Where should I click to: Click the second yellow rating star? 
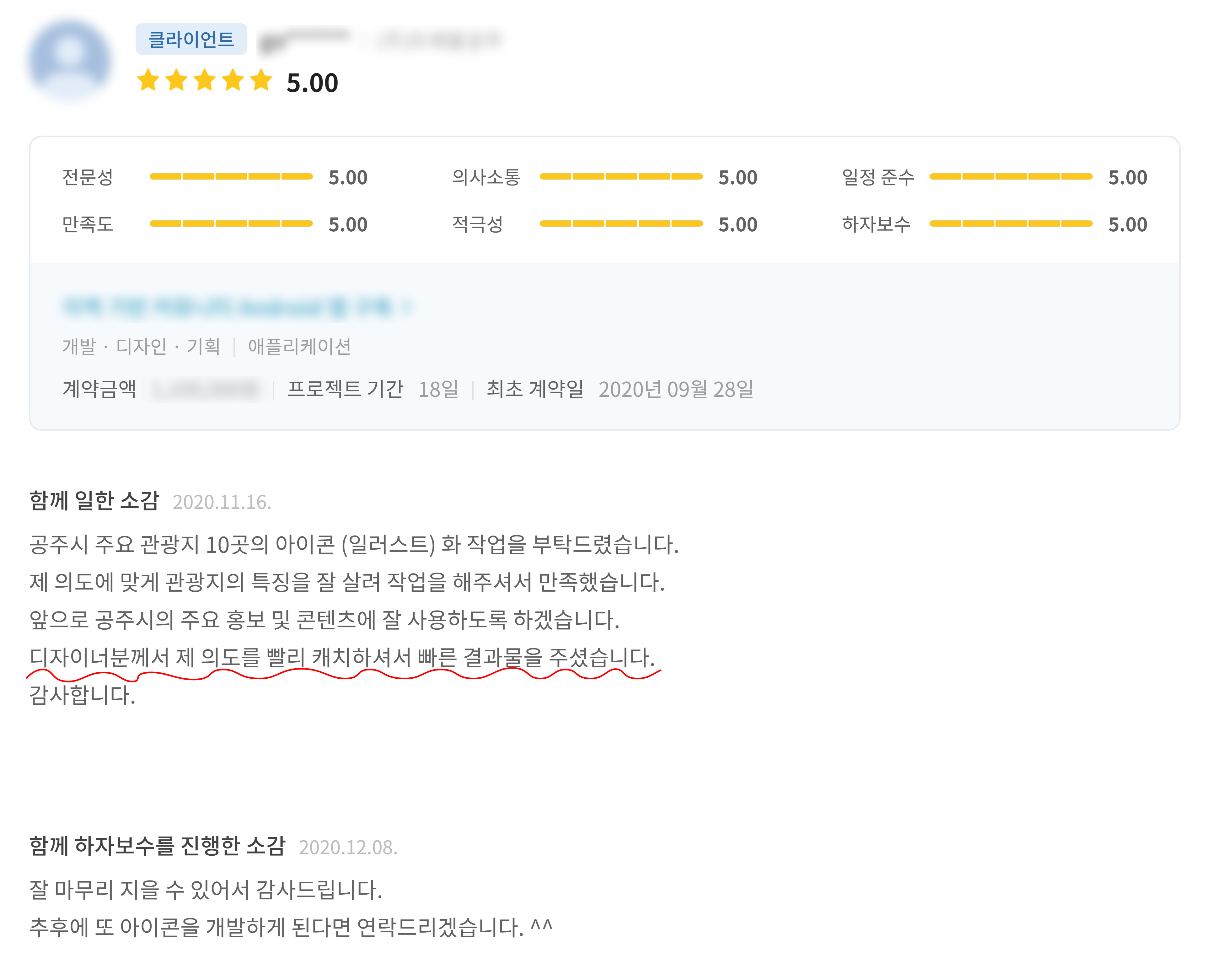[176, 81]
